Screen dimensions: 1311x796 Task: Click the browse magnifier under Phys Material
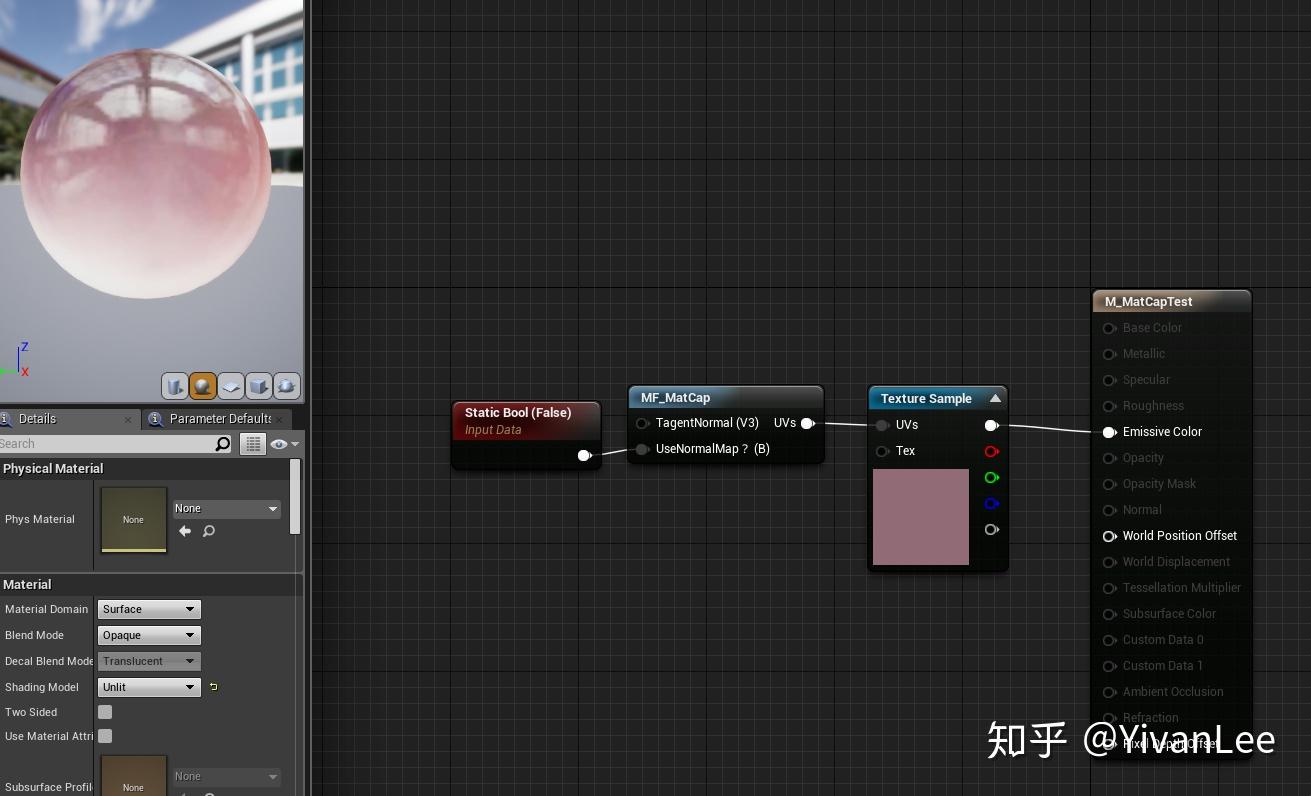point(208,531)
